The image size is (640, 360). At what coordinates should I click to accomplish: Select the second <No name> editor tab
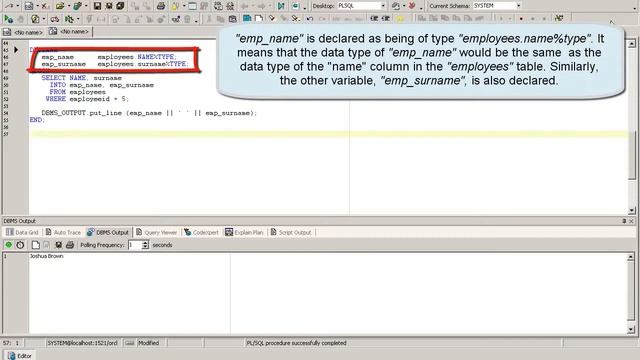tap(69, 31)
